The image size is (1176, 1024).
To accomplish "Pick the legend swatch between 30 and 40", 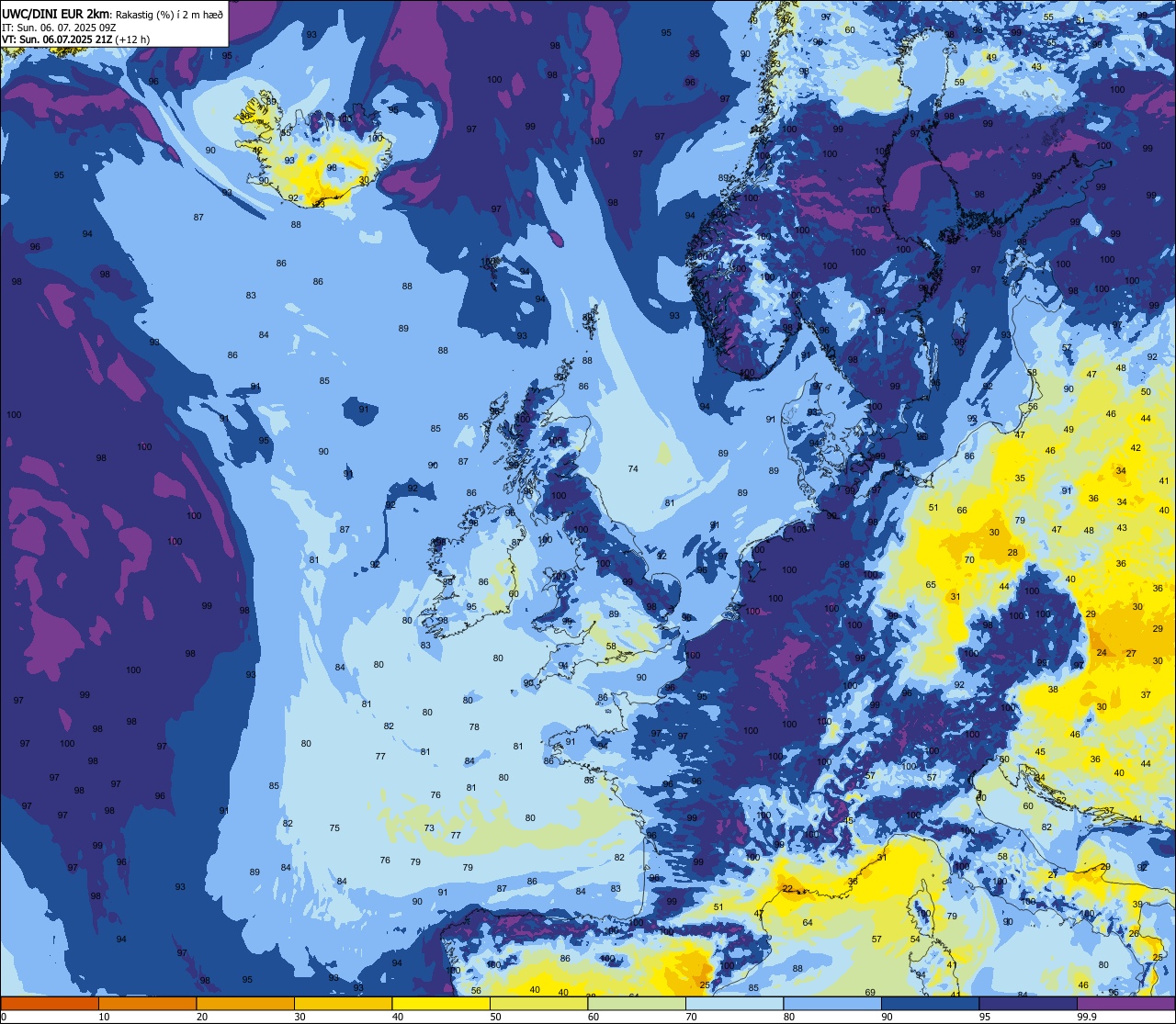I will coord(343,1004).
